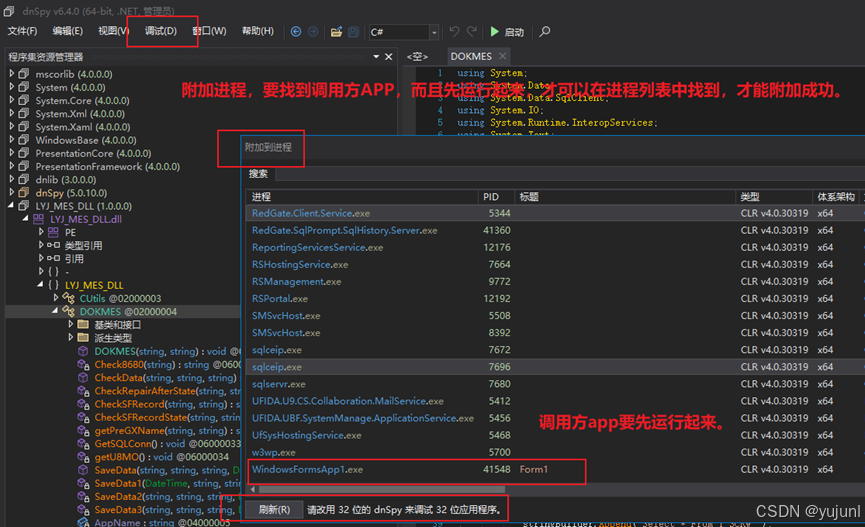This screenshot has height=527, width=865.
Task: Collapse the LYJ_MES_DLL.dll module node
Action: click(25, 219)
